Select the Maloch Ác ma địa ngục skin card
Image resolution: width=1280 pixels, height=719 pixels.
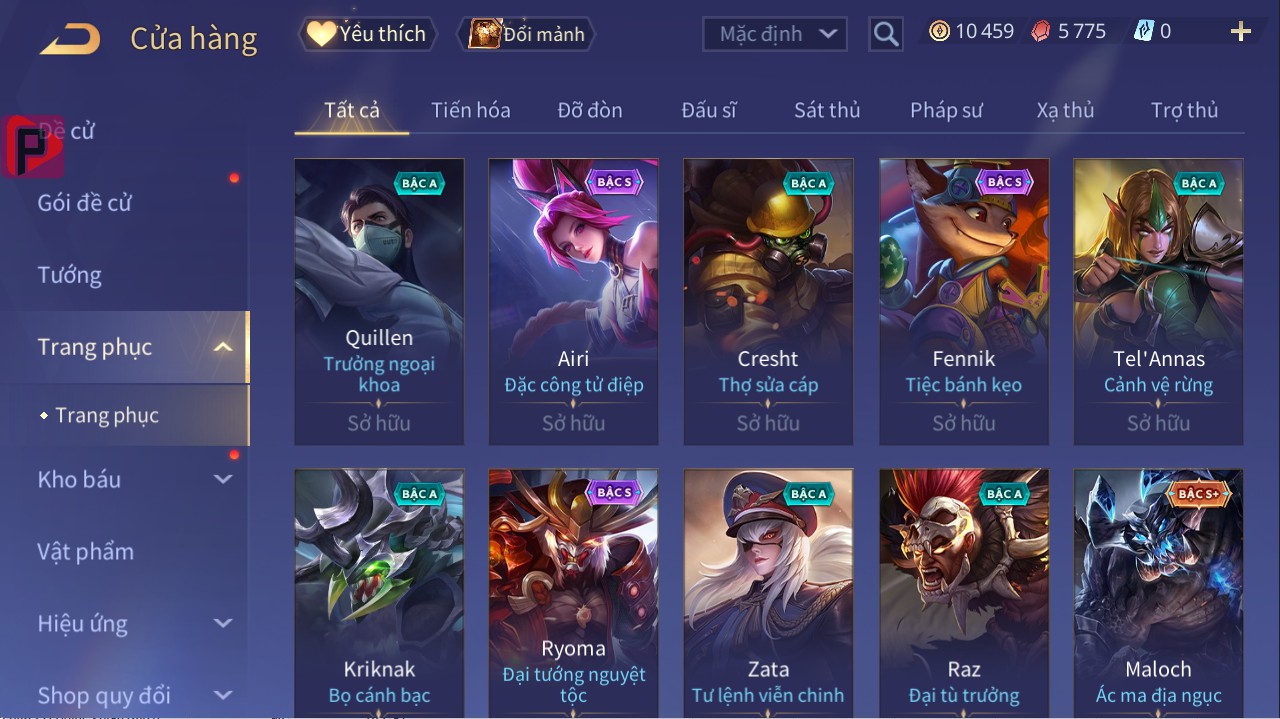click(1158, 592)
